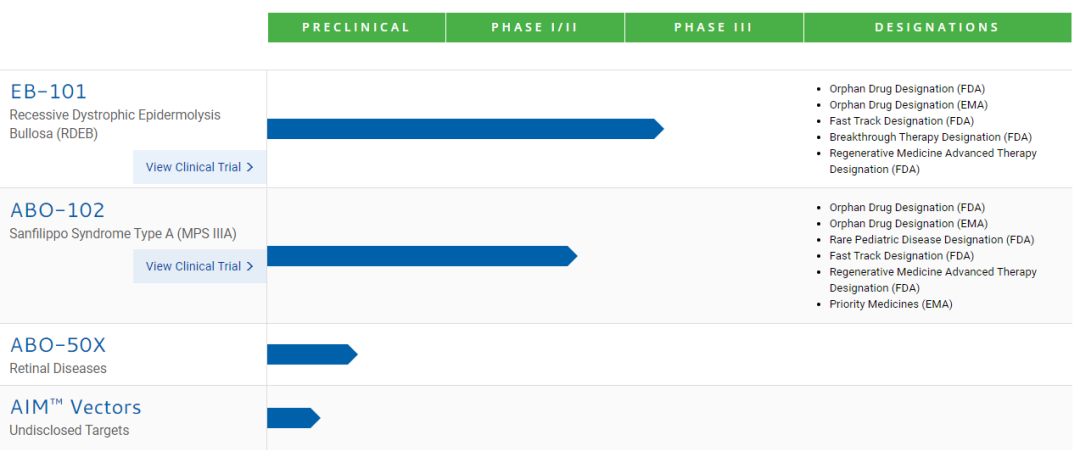Click Priority Medicines (EMA) list item

[x=890, y=304]
